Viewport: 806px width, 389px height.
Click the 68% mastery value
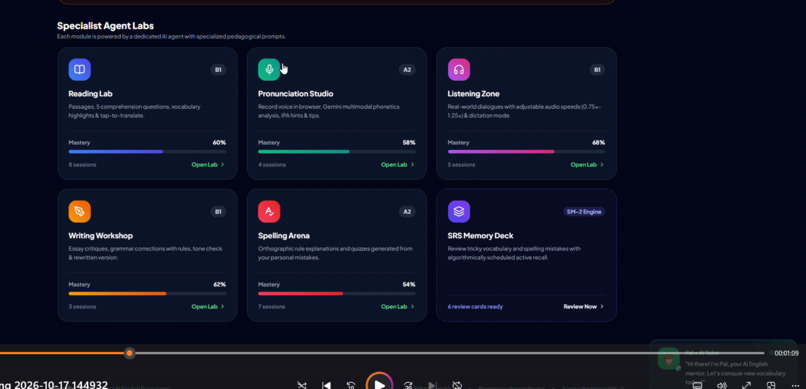click(598, 143)
